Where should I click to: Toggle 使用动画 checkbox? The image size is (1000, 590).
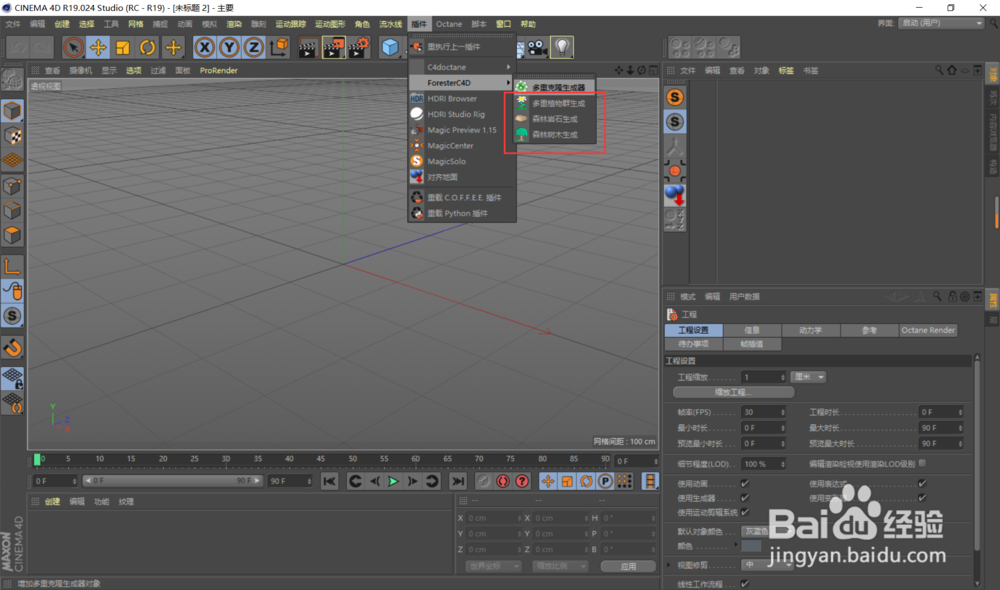pos(745,483)
